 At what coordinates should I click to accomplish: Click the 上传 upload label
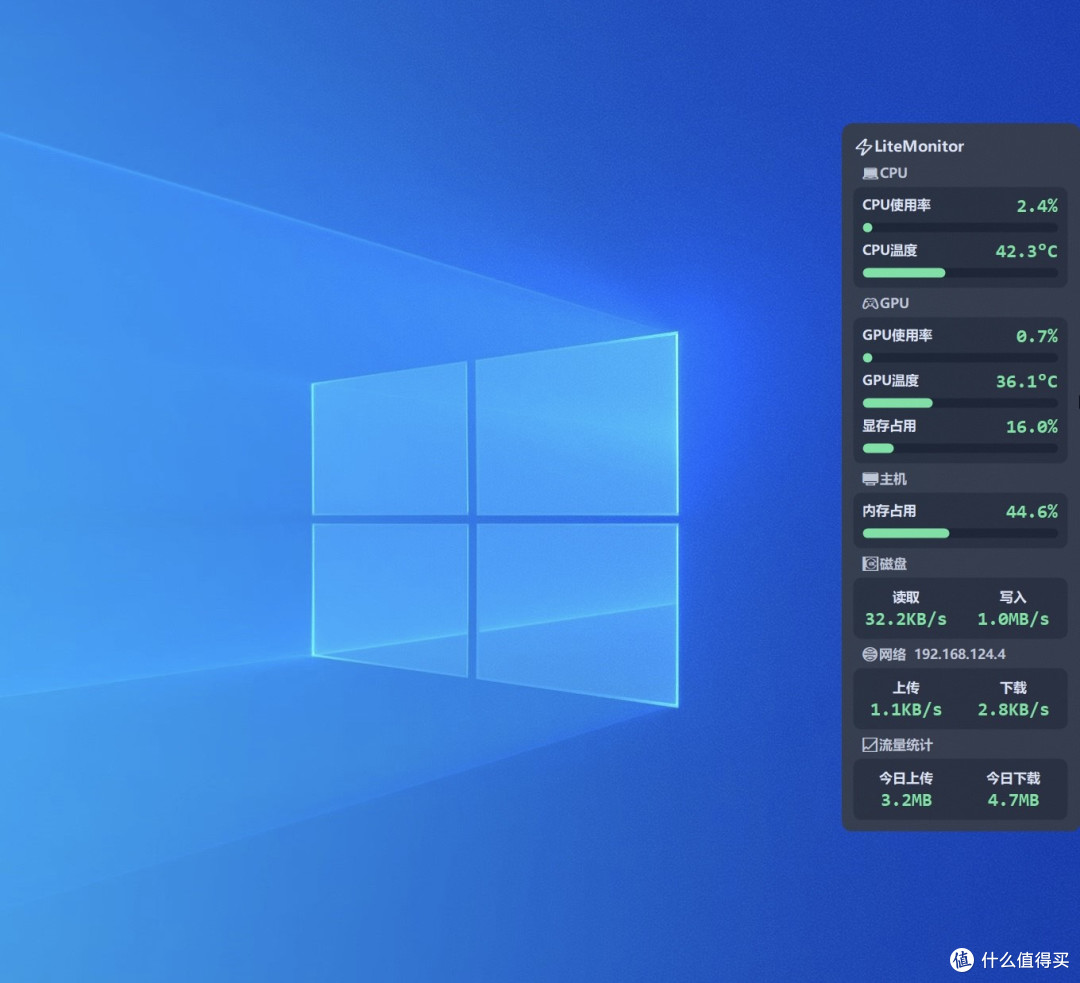tap(906, 688)
